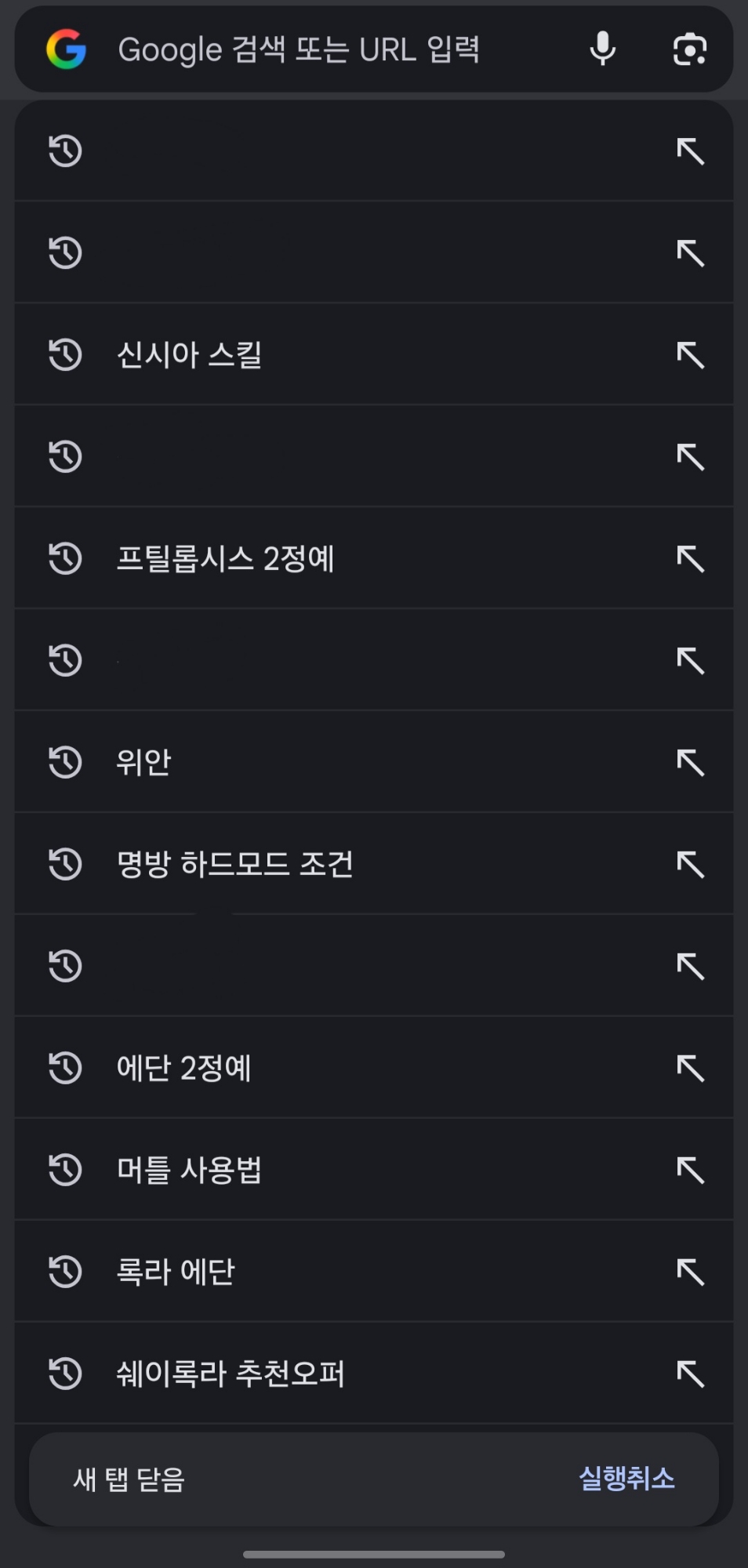Pick the 쉐이록라 추천오퍼 suggestion

[x=230, y=1374]
